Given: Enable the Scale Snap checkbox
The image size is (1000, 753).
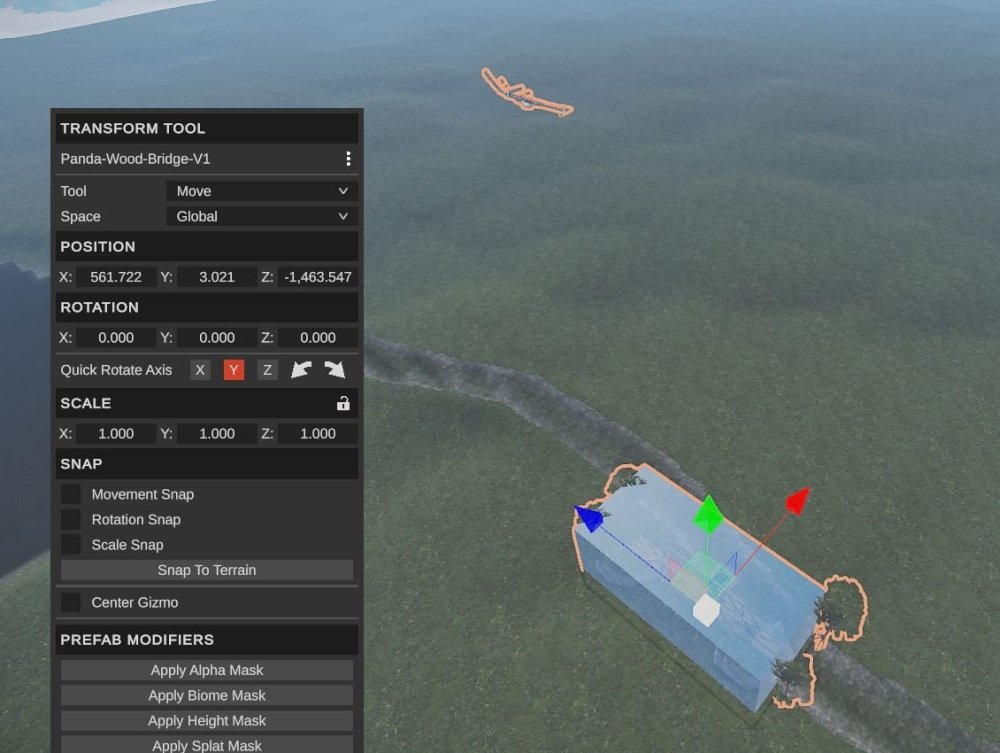Looking at the screenshot, I should [x=71, y=545].
